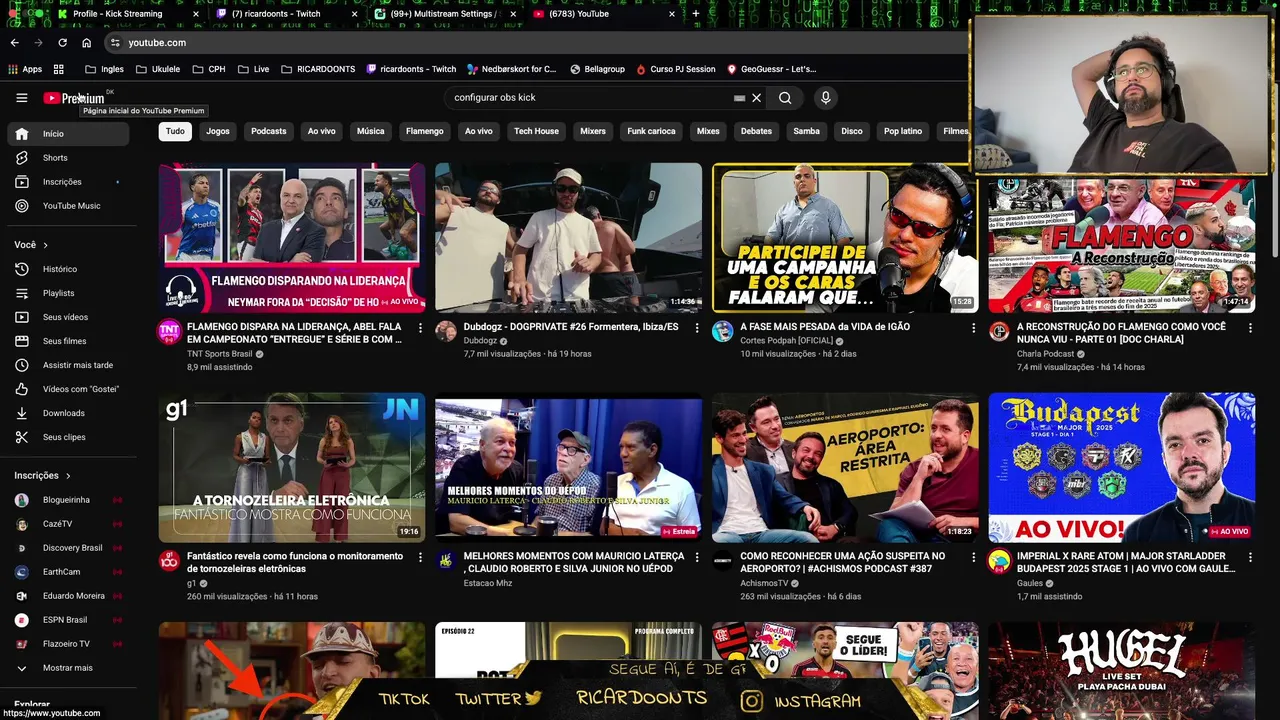The image size is (1280, 720).
Task: Open Inscrições in the sidebar
Action: 68,182
